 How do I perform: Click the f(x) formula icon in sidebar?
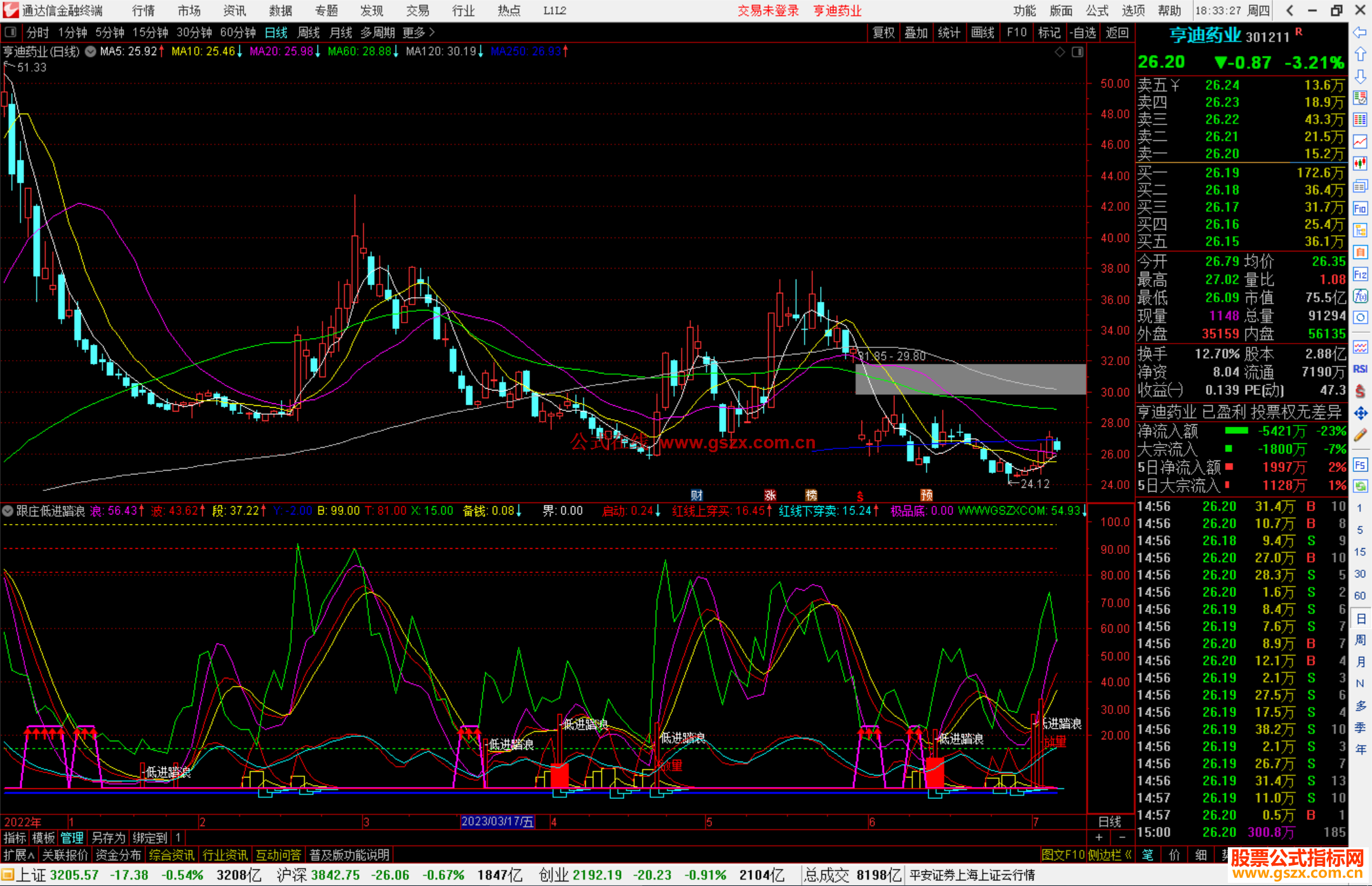tap(1360, 296)
